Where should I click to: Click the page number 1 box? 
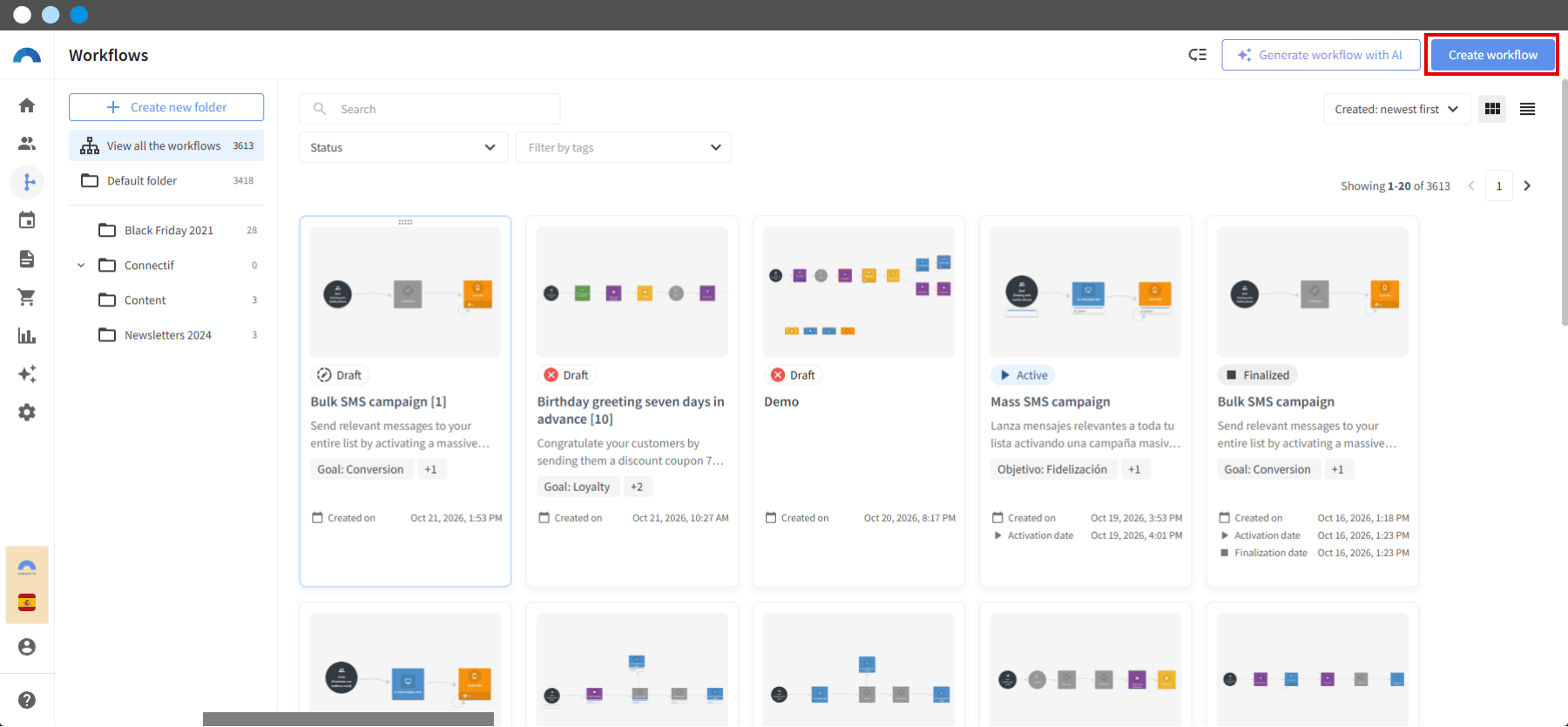(1499, 185)
